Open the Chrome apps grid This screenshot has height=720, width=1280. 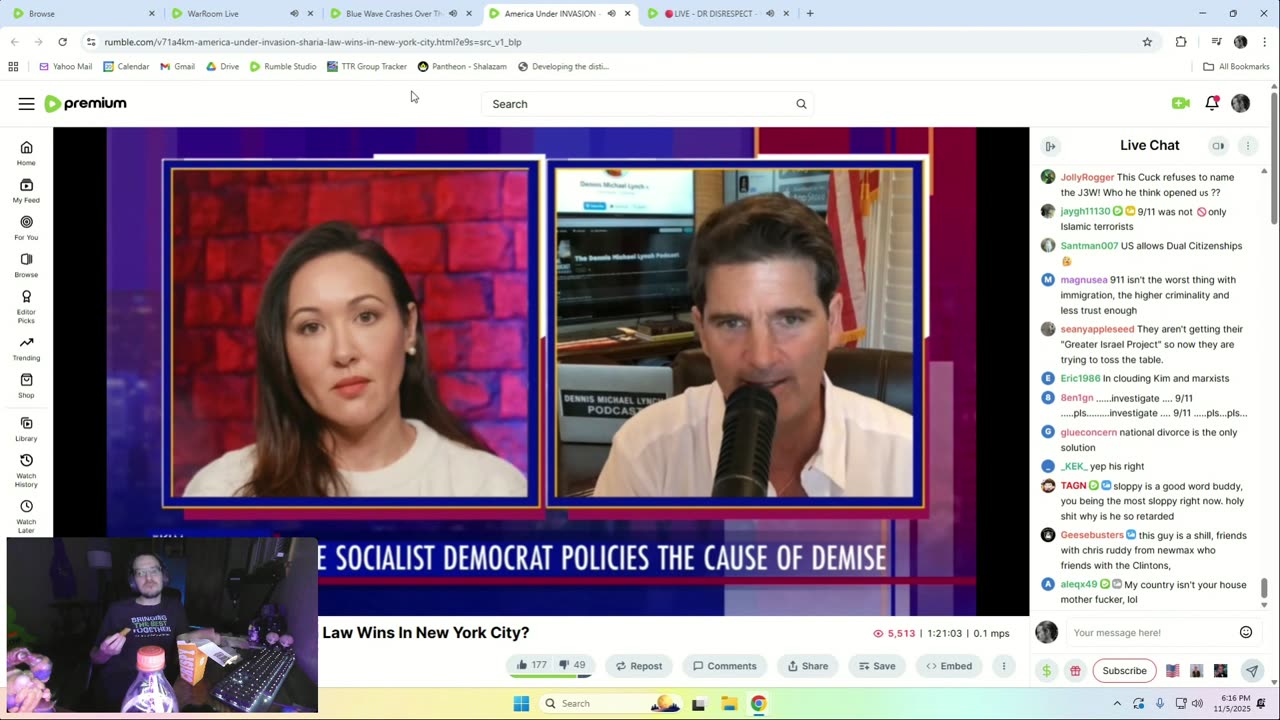[13, 67]
